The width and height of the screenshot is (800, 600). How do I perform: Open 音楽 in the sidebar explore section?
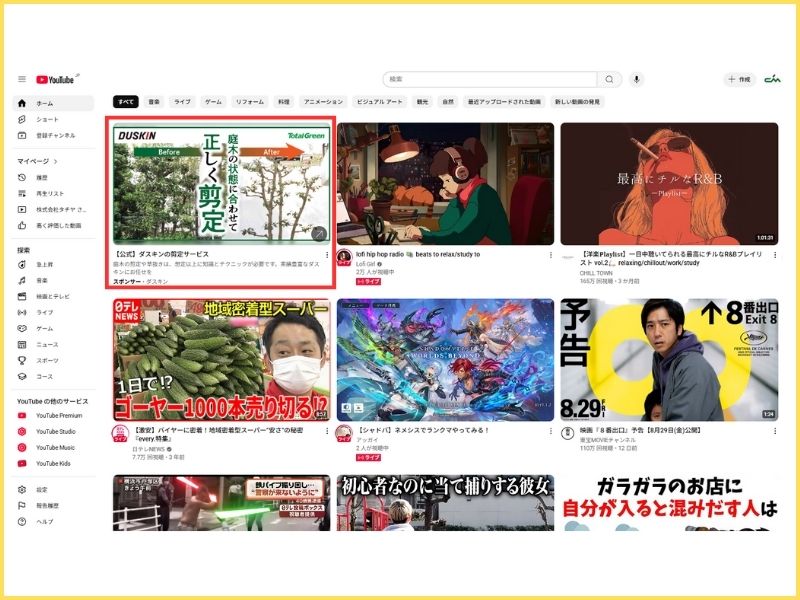point(53,280)
